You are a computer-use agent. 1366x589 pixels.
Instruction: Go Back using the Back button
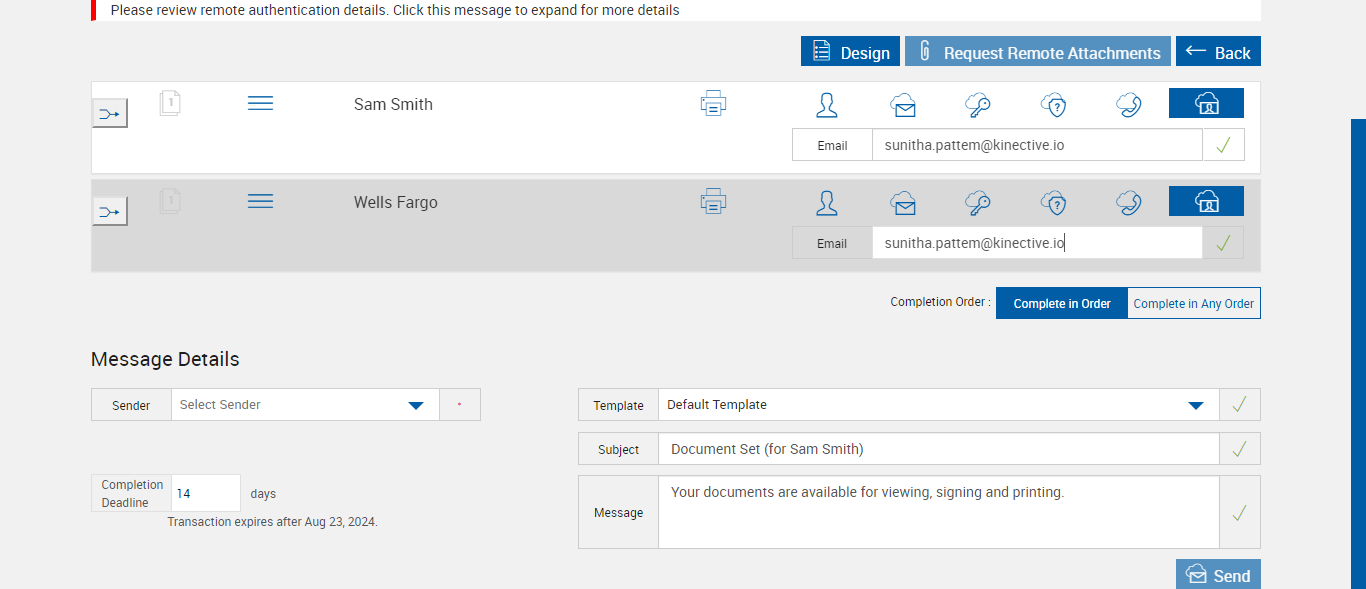point(1218,53)
